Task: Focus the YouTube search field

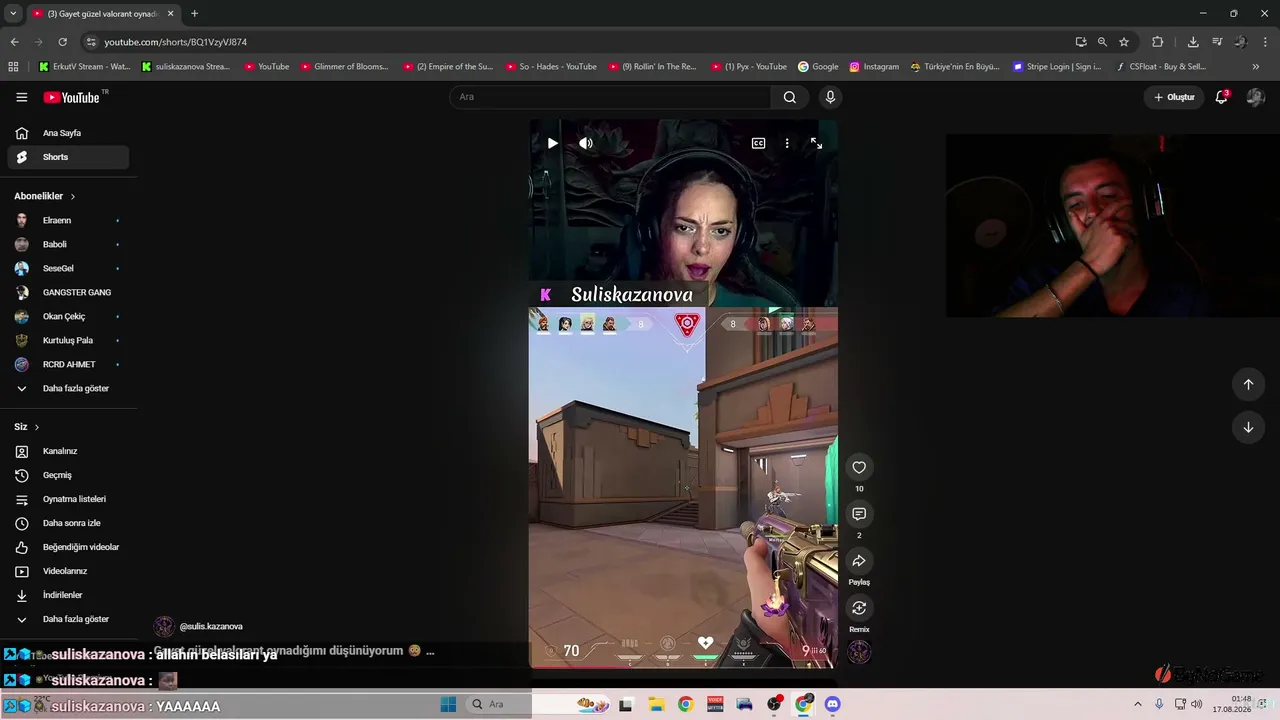Action: click(610, 97)
